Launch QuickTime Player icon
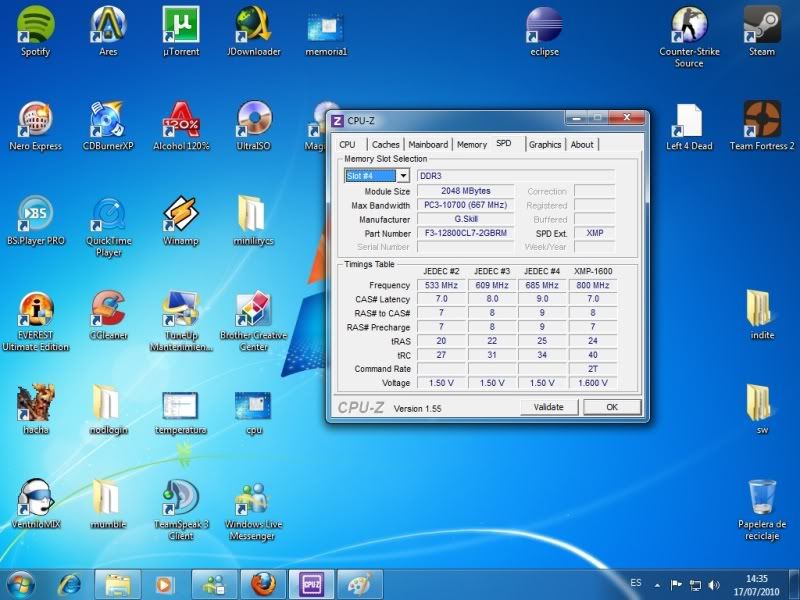The width and height of the screenshot is (800, 600). [x=108, y=227]
